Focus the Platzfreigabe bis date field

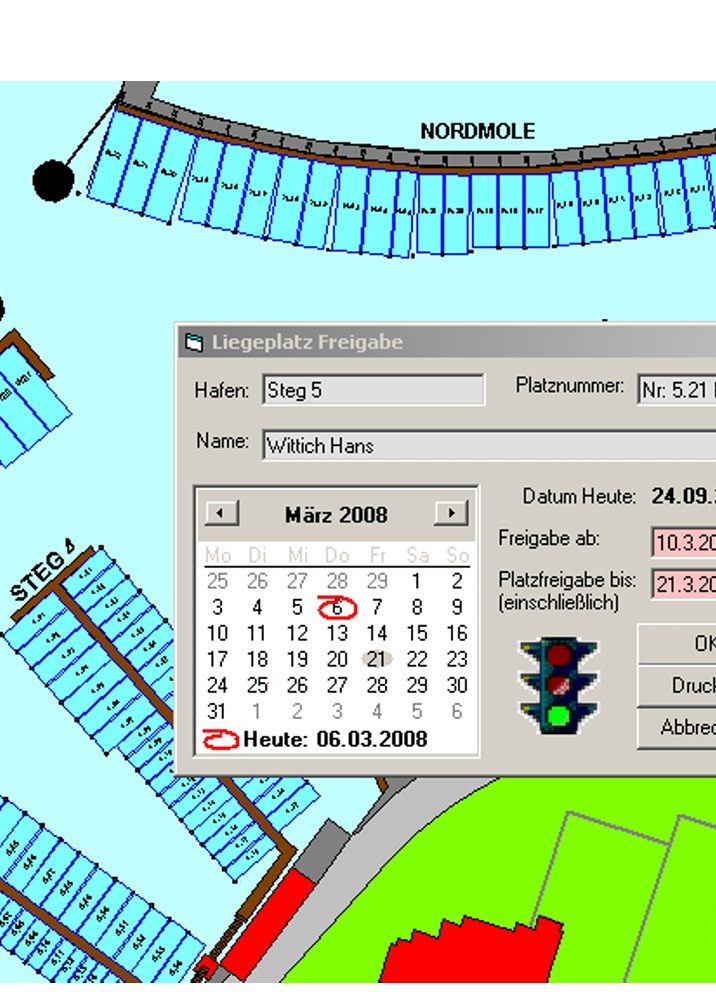tap(684, 584)
